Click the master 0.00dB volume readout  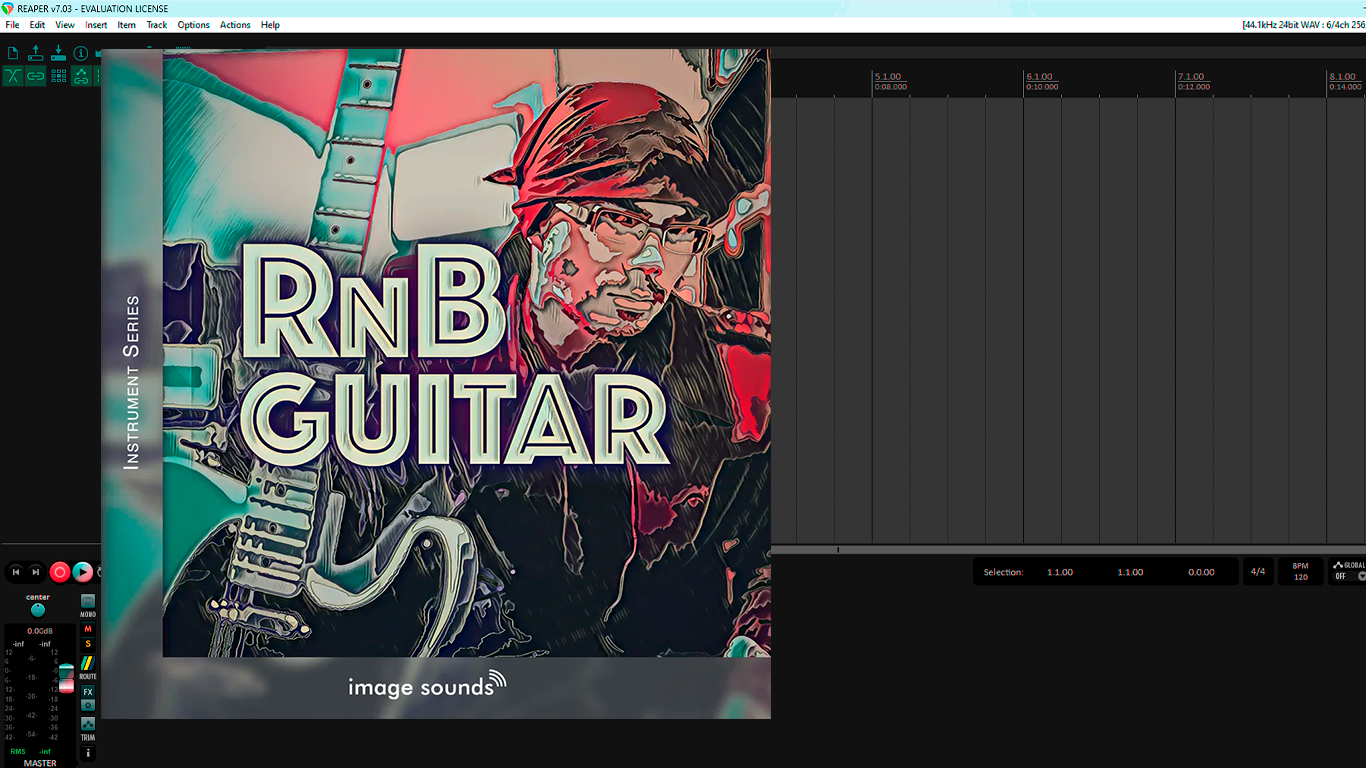[x=40, y=631]
